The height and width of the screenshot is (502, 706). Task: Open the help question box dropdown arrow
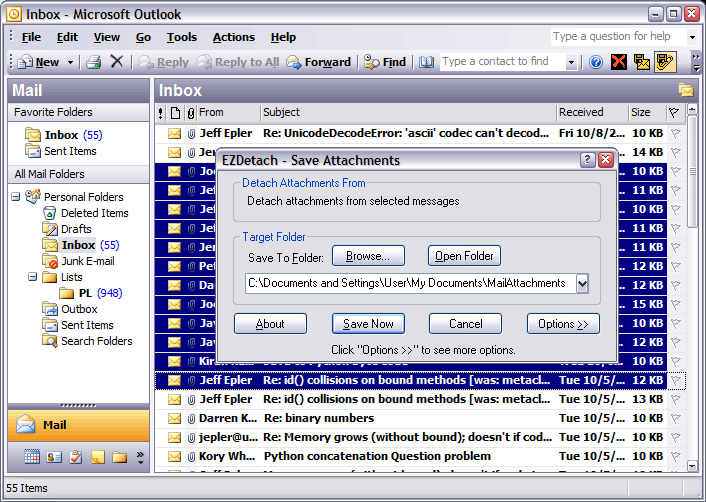[692, 37]
